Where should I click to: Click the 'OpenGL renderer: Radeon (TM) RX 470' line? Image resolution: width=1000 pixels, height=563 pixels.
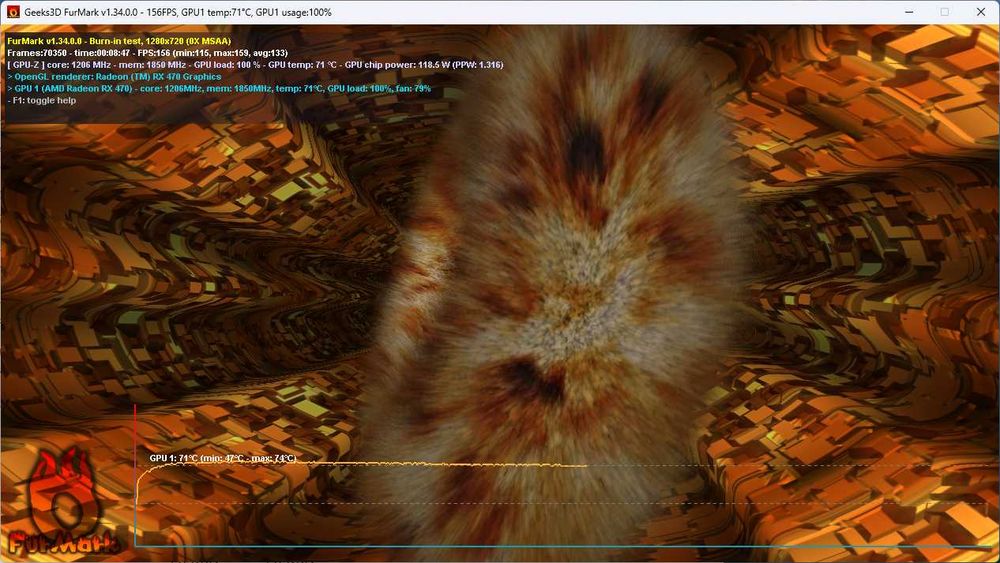[x=114, y=77]
